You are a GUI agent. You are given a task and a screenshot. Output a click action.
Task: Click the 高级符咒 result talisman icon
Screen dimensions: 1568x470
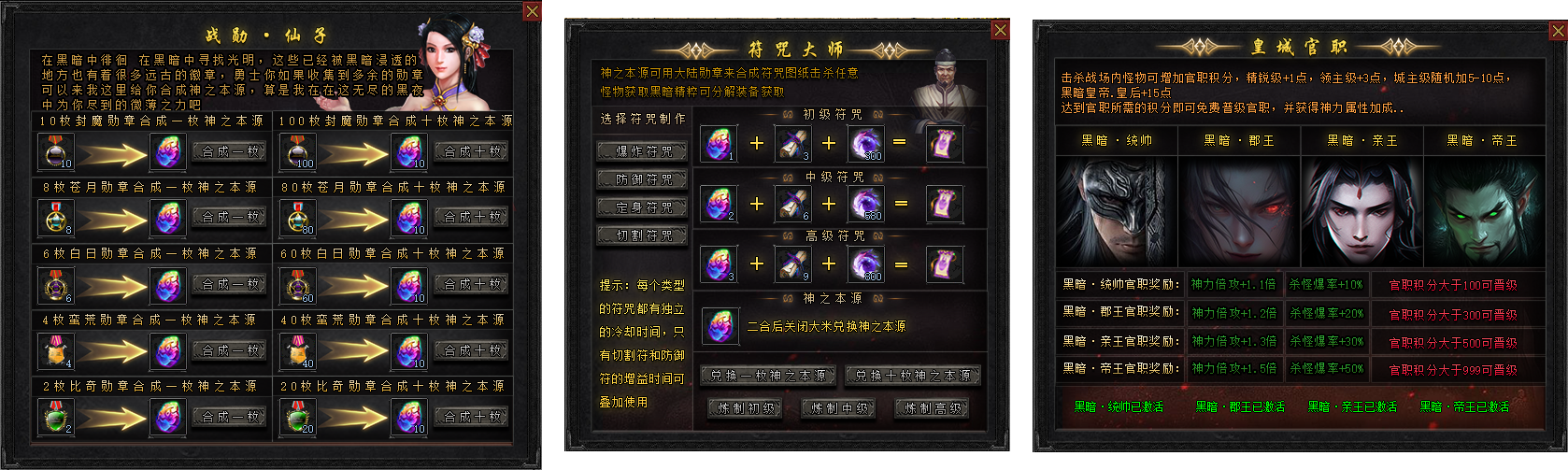tap(943, 264)
